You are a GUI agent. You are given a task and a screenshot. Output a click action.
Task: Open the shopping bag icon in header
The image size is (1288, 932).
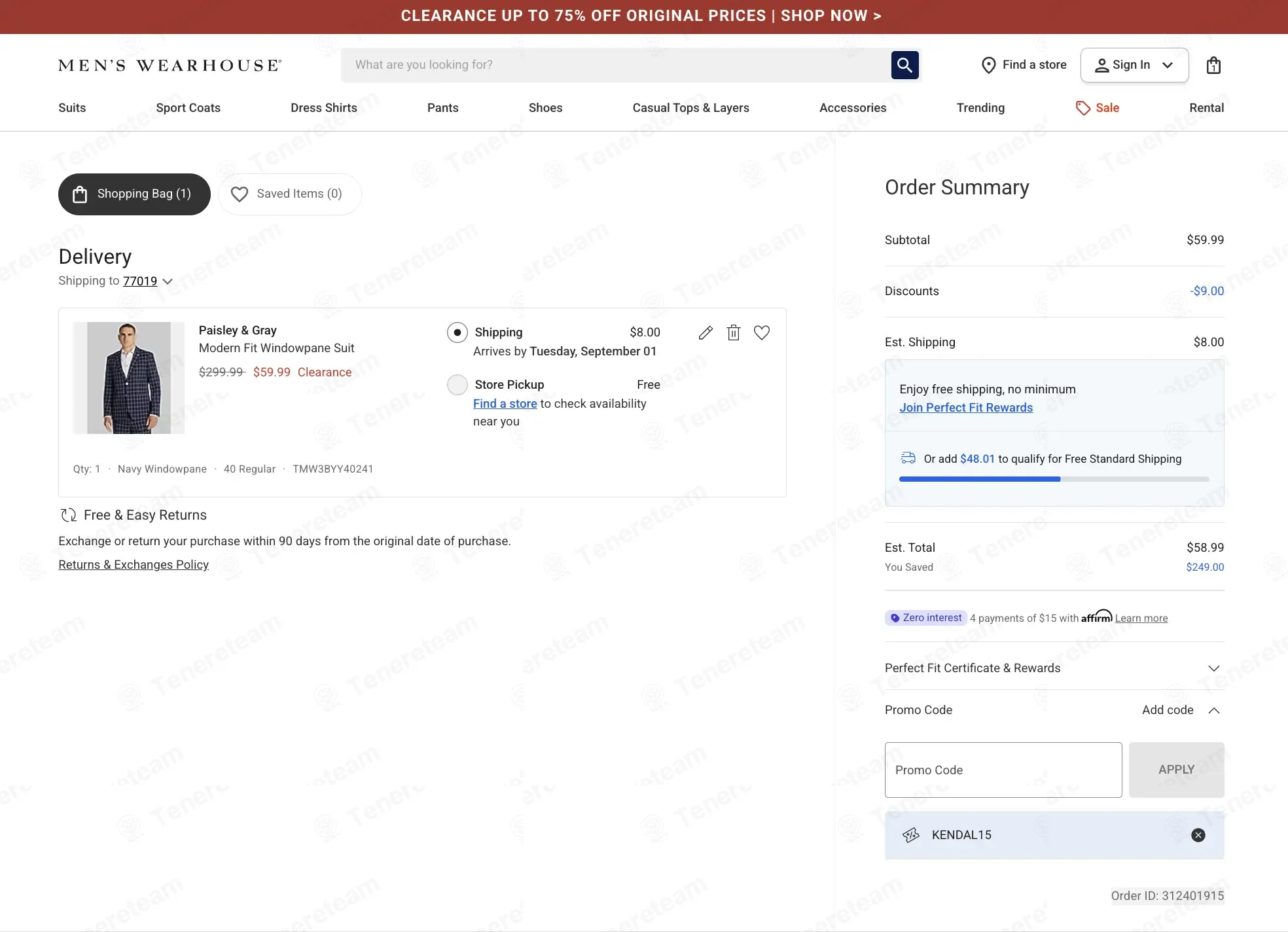click(x=1213, y=65)
